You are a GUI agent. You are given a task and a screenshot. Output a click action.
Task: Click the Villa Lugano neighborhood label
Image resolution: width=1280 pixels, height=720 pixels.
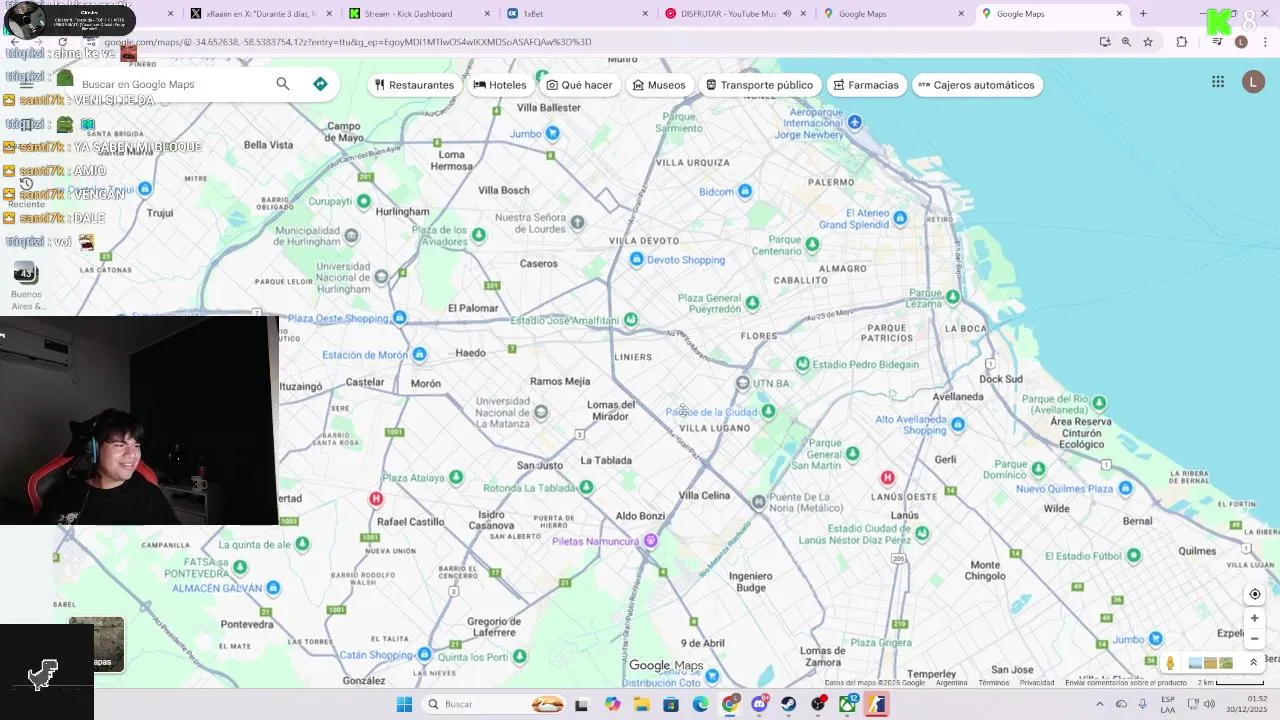714,428
